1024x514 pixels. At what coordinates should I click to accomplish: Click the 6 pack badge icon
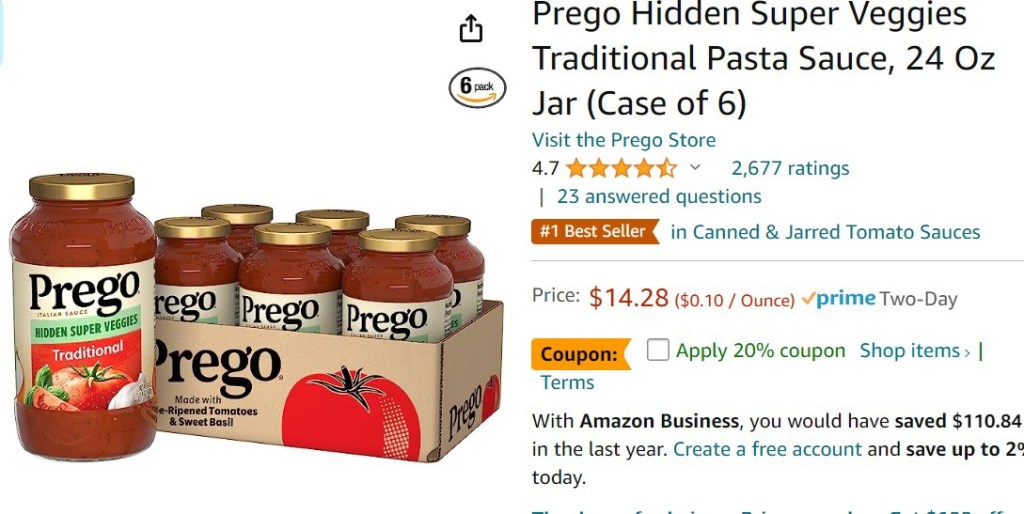tap(477, 88)
